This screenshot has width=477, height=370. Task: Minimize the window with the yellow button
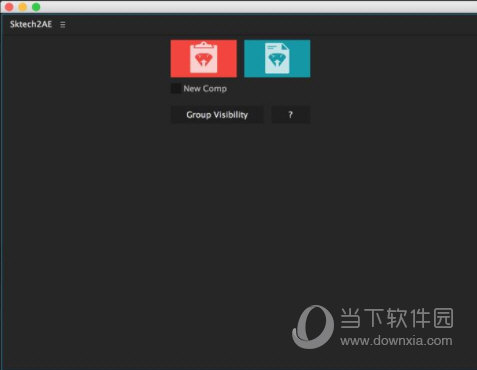[22, 7]
